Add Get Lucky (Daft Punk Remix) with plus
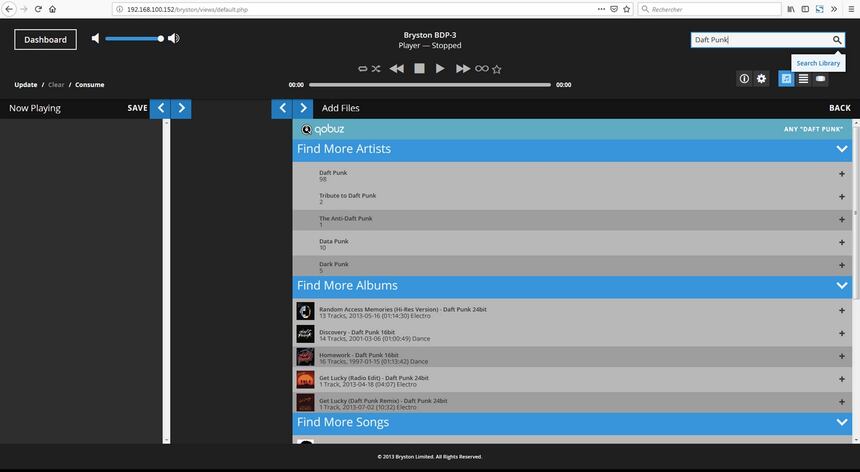860x472 pixels. (x=841, y=402)
